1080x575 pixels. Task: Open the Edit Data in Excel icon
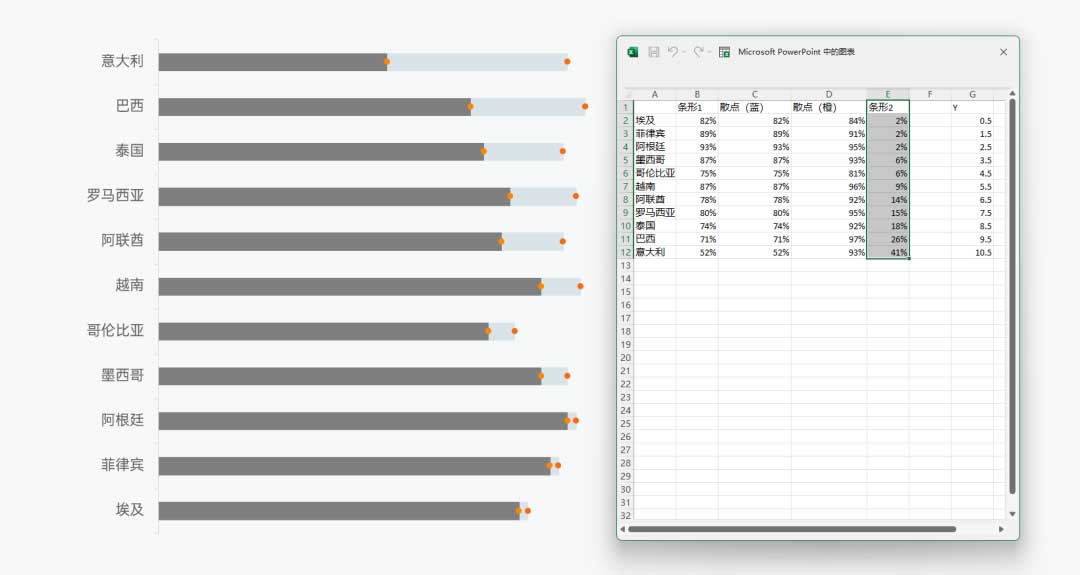[724, 52]
